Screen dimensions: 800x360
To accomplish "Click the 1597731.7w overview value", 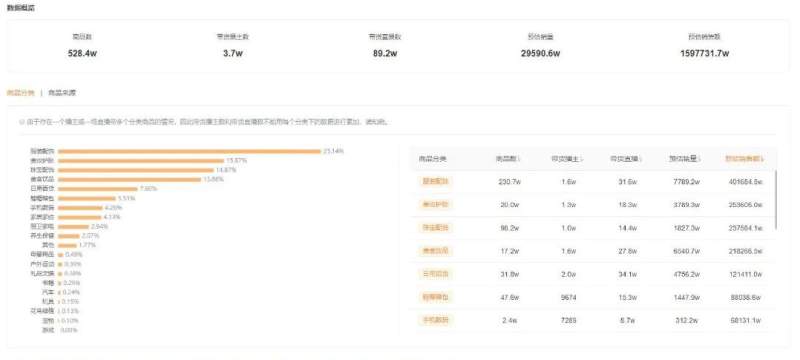I will (704, 54).
